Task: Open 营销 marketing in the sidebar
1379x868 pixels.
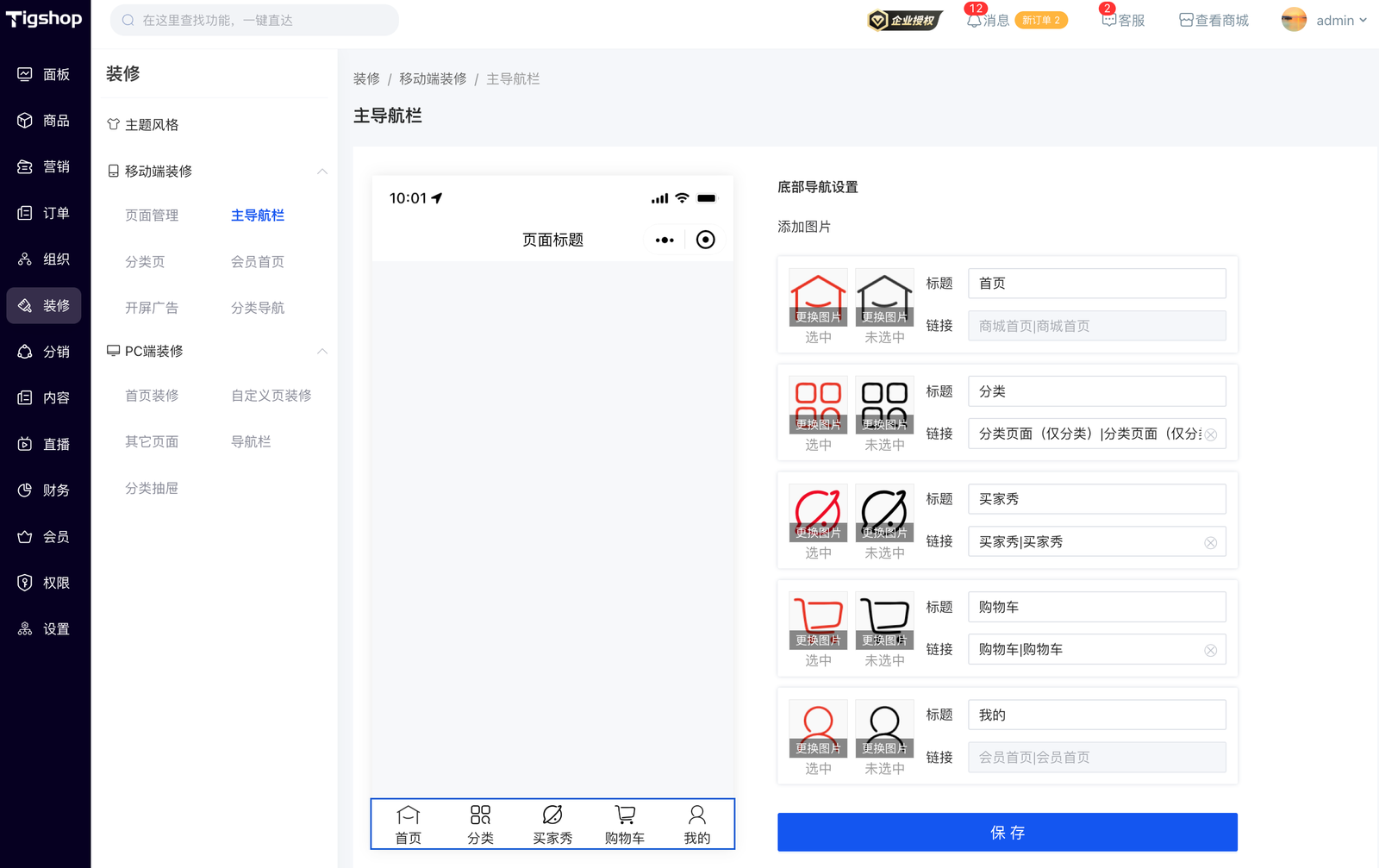Action: pos(44,166)
